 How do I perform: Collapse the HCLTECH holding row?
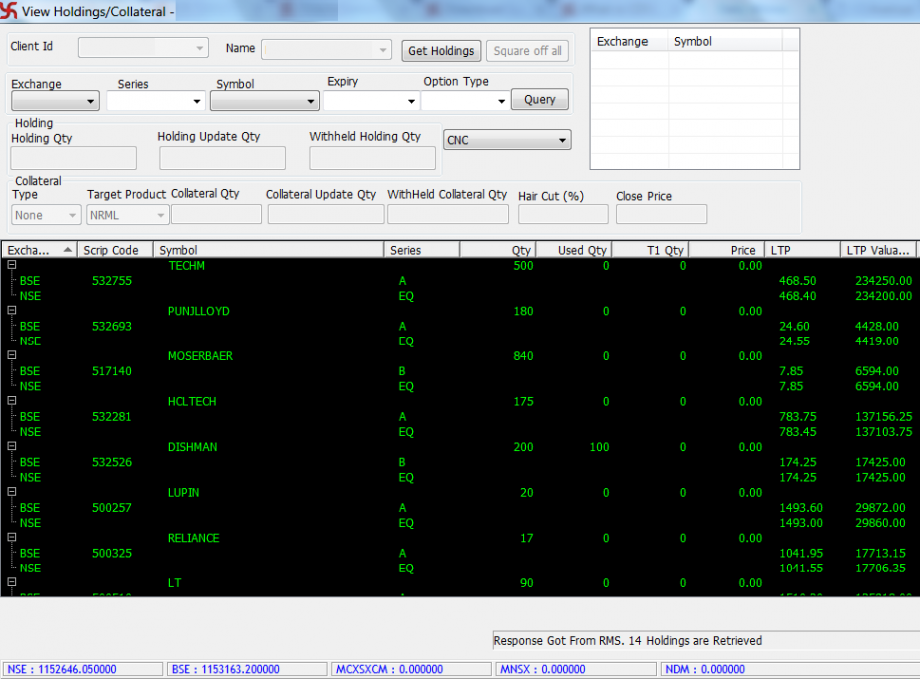coord(12,400)
